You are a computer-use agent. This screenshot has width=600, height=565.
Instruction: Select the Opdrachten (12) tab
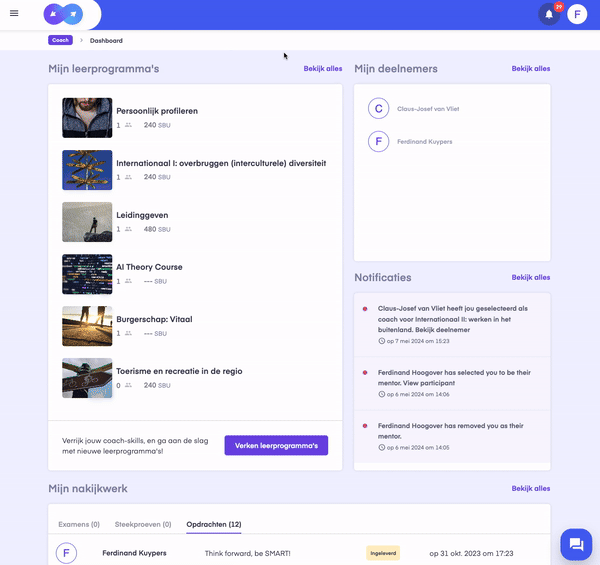pyautogui.click(x=214, y=524)
